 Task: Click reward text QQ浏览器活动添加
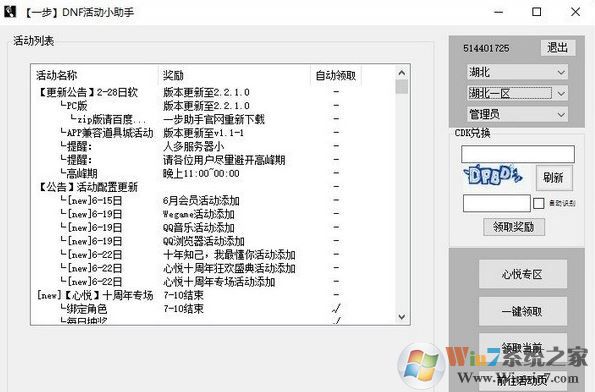(204, 241)
